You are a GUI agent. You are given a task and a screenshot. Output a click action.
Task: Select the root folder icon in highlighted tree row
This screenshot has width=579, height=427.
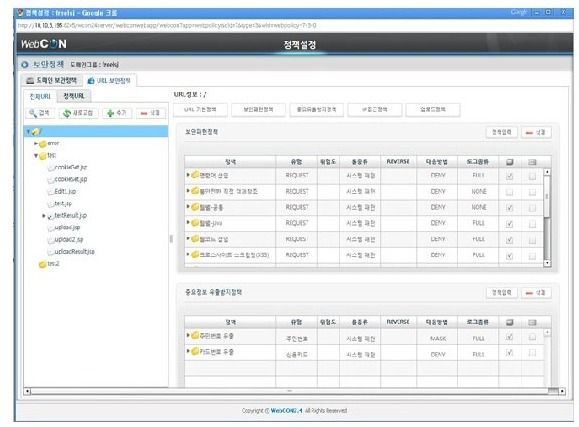click(x=36, y=131)
